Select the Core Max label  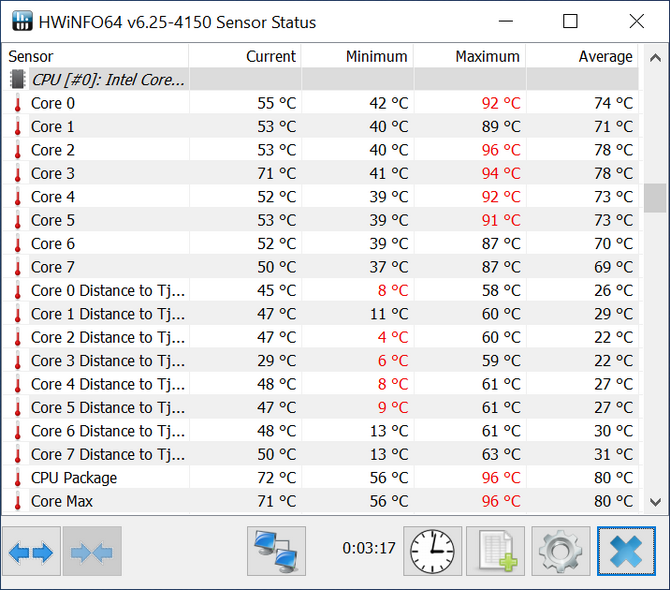click(x=62, y=501)
